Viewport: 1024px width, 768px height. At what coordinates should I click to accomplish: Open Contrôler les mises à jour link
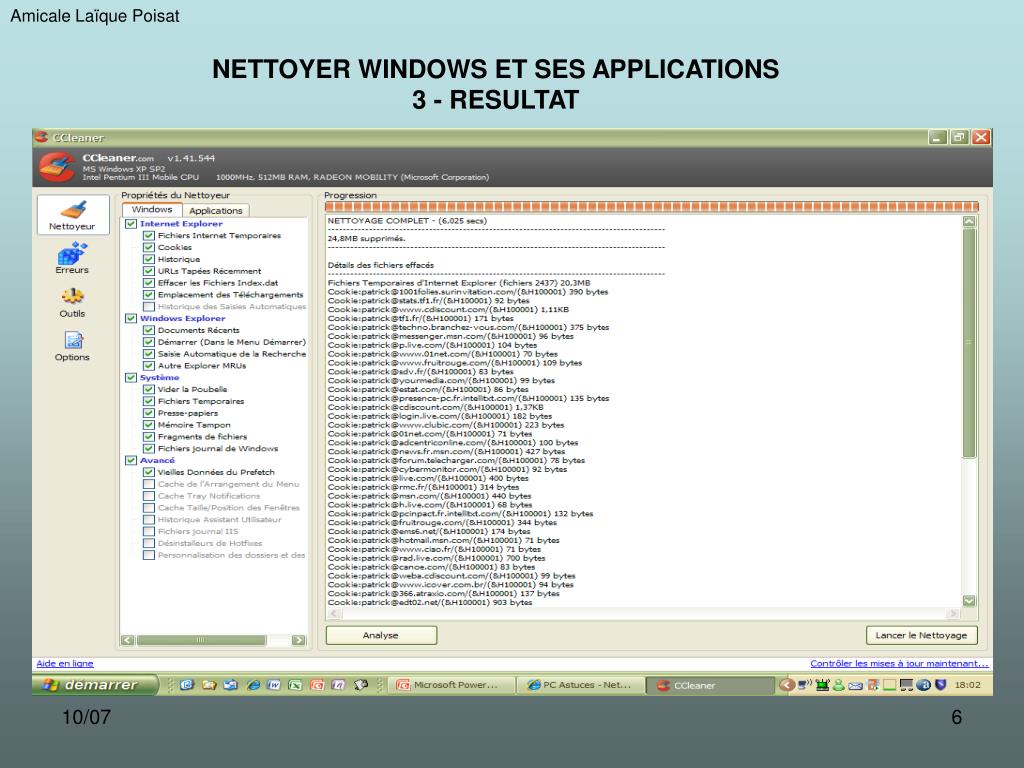[899, 664]
